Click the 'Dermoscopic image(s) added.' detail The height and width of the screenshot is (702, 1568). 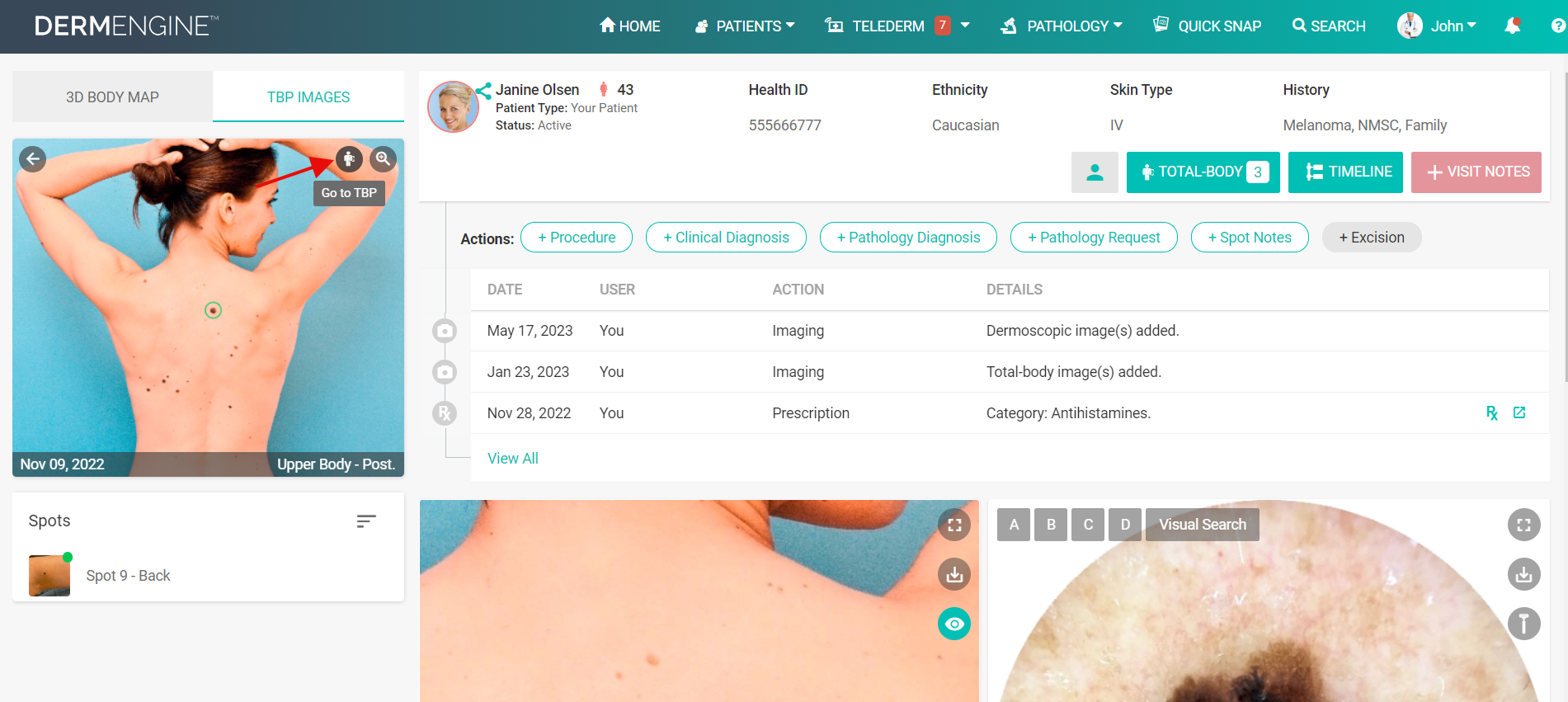[x=1082, y=331]
